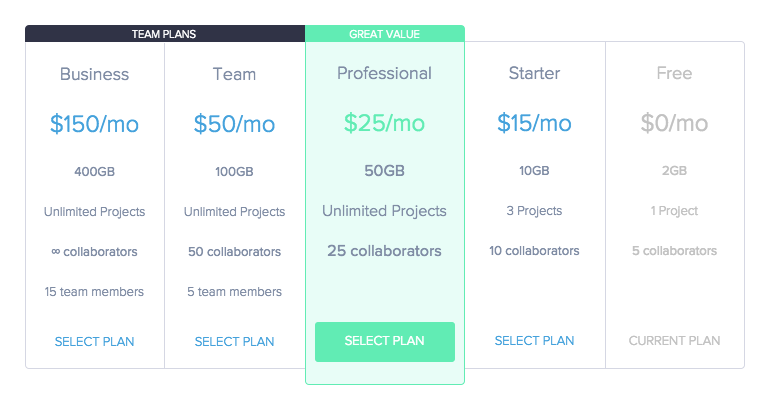
Task: Click 50GB storage in Professional plan
Action: (385, 171)
